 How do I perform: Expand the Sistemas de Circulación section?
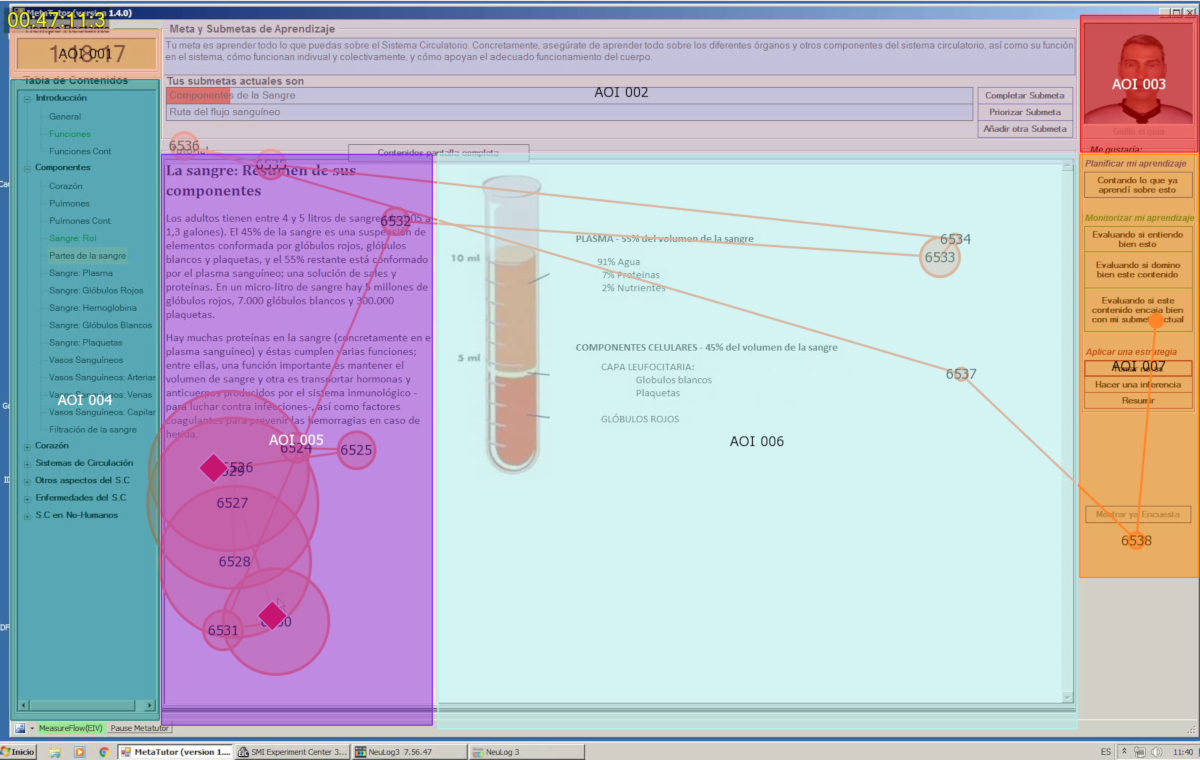27,463
